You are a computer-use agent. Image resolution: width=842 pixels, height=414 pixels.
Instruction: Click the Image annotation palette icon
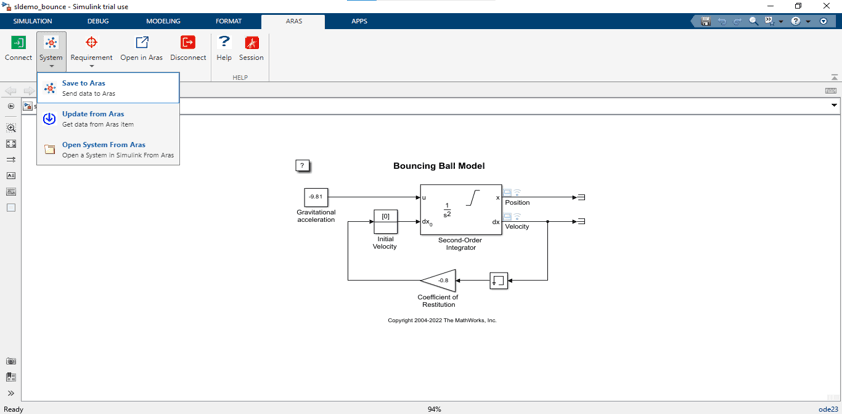[11, 192]
